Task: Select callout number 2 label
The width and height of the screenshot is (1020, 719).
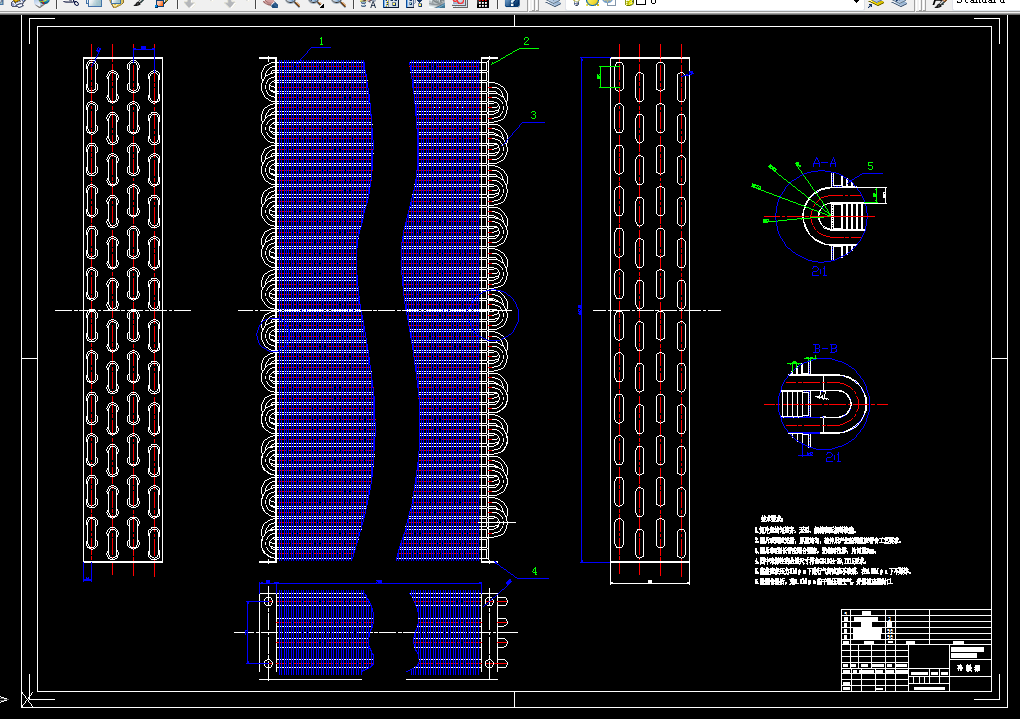Action: (x=526, y=41)
